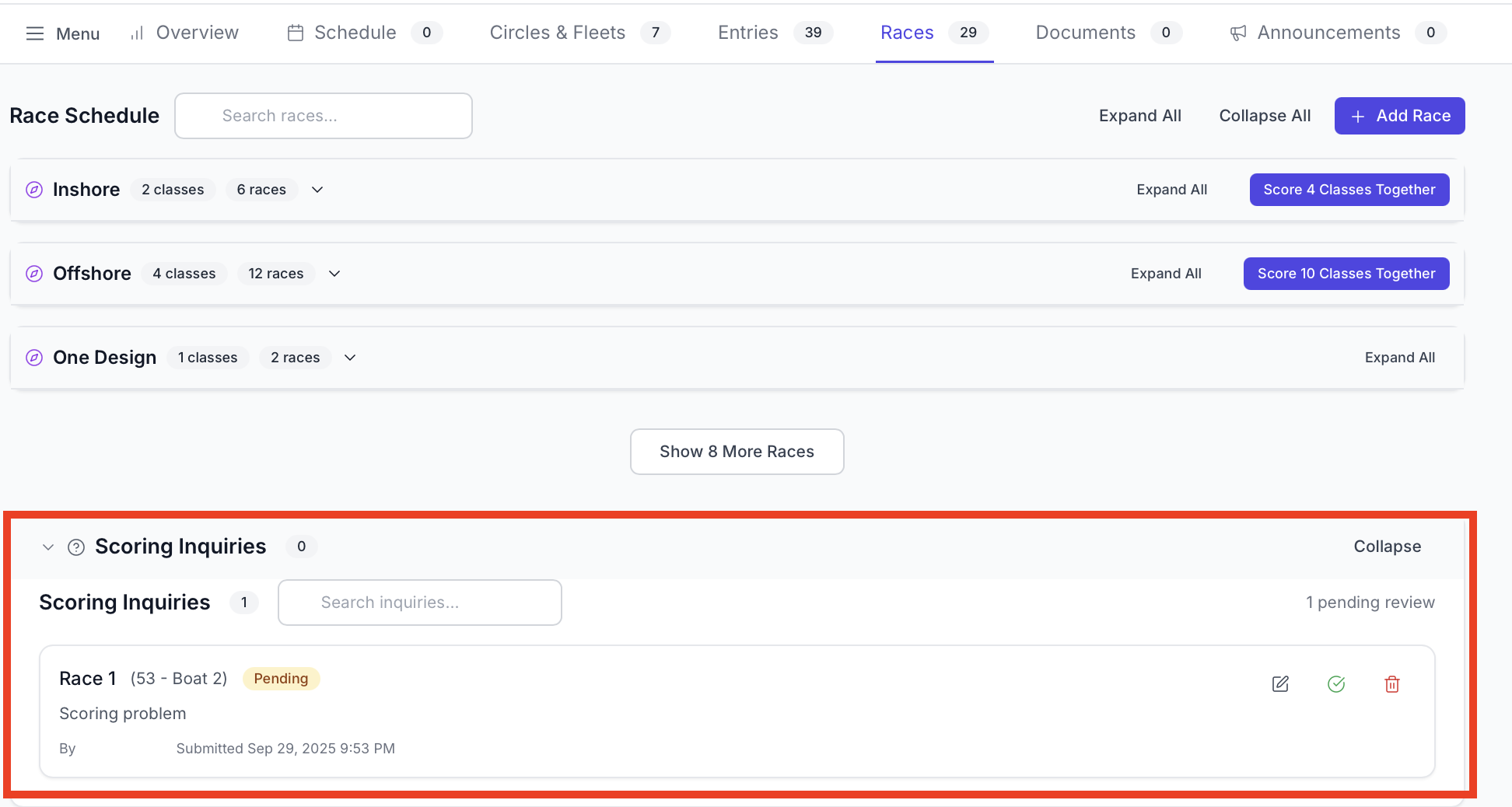Click the edit pencil icon for Race 1 inquiry
This screenshot has height=807, width=1512.
pos(1280,684)
